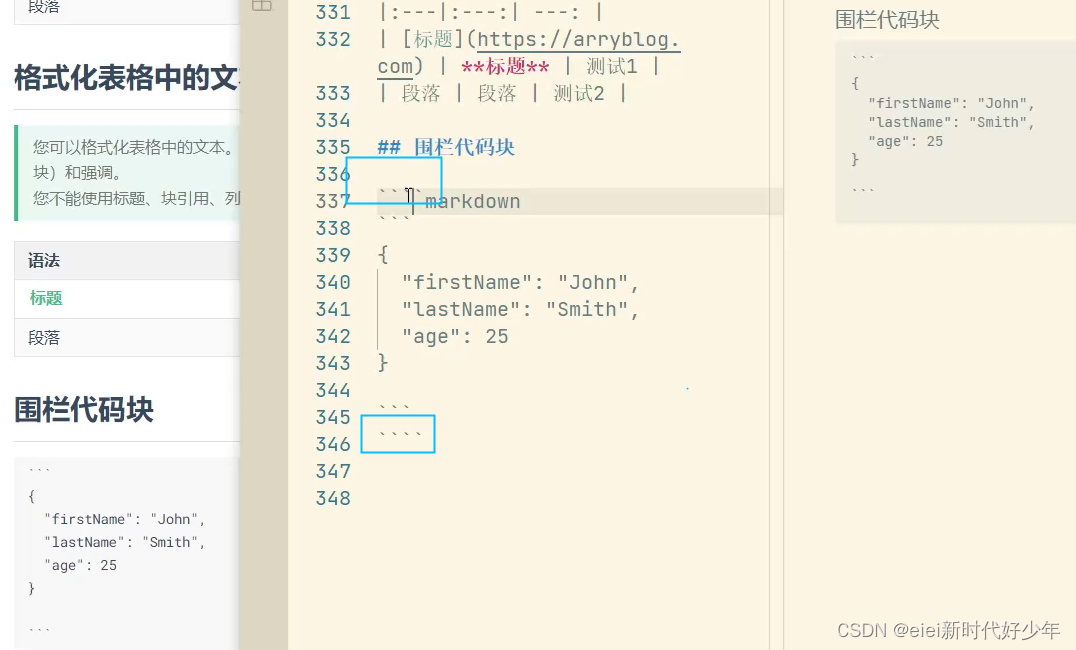Viewport: 1076px width, 650px height.
Task: Click the highlighted ``` marker on line 336
Action: pos(395,178)
